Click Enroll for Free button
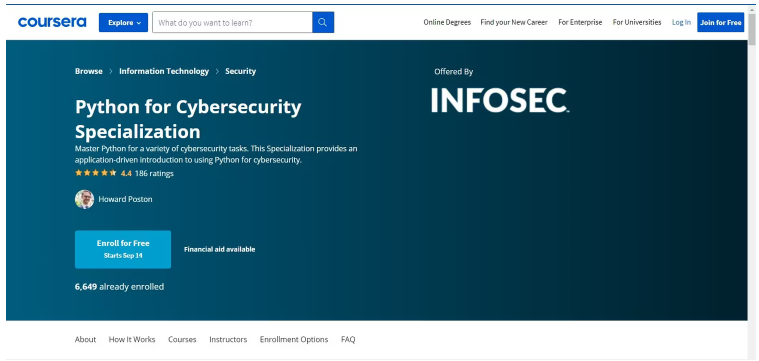The width and height of the screenshot is (759, 361). pyautogui.click(x=123, y=249)
